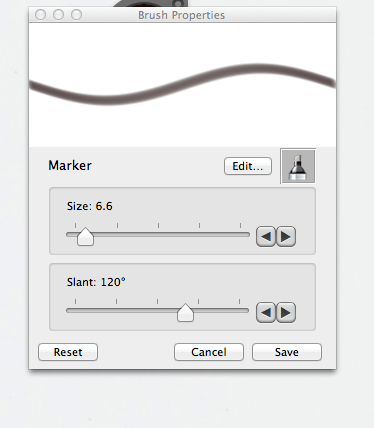Increase Size with the right arrow
374x428 pixels.
286,237
